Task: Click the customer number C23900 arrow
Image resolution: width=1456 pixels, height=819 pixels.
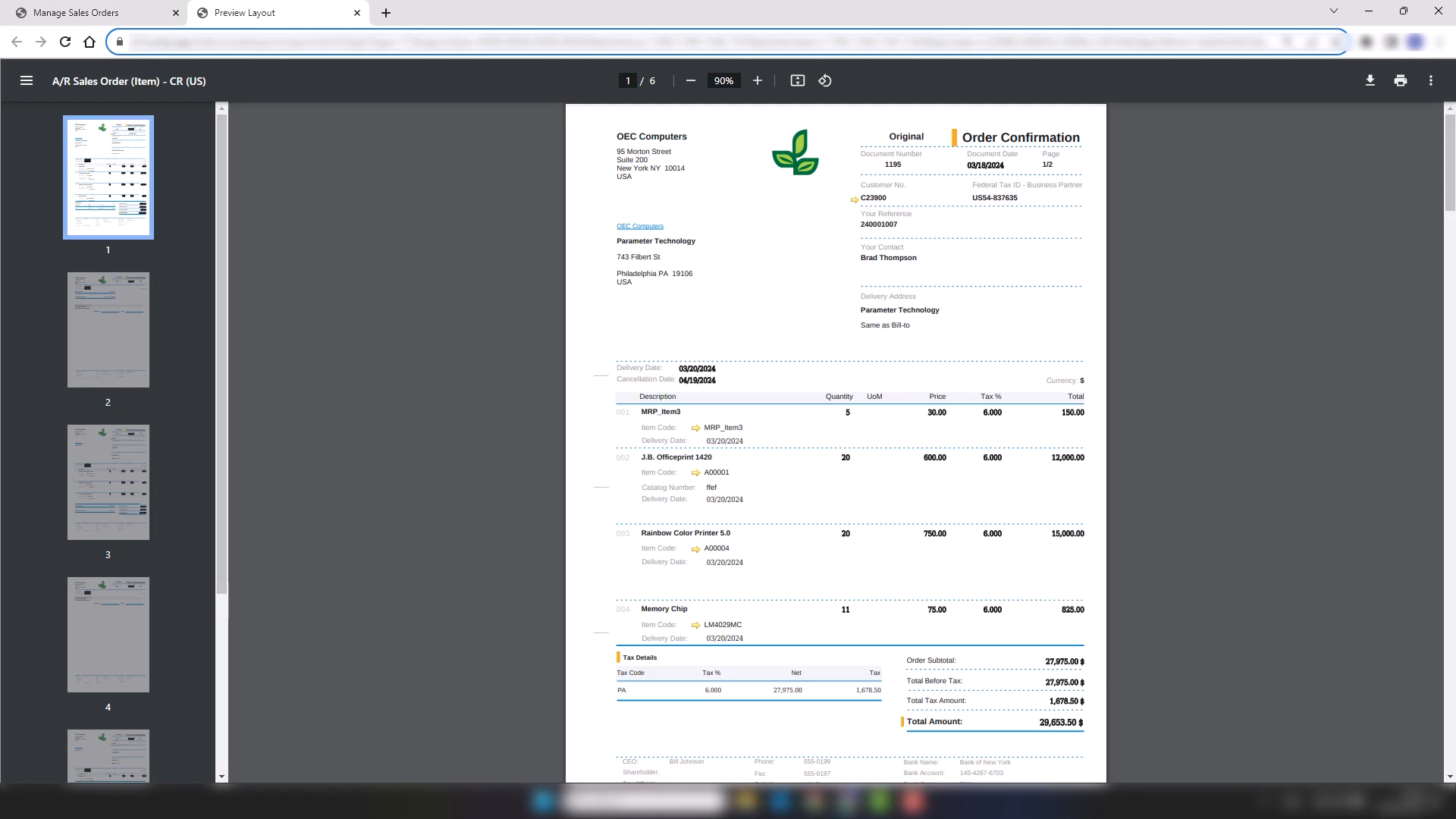Action: [855, 199]
